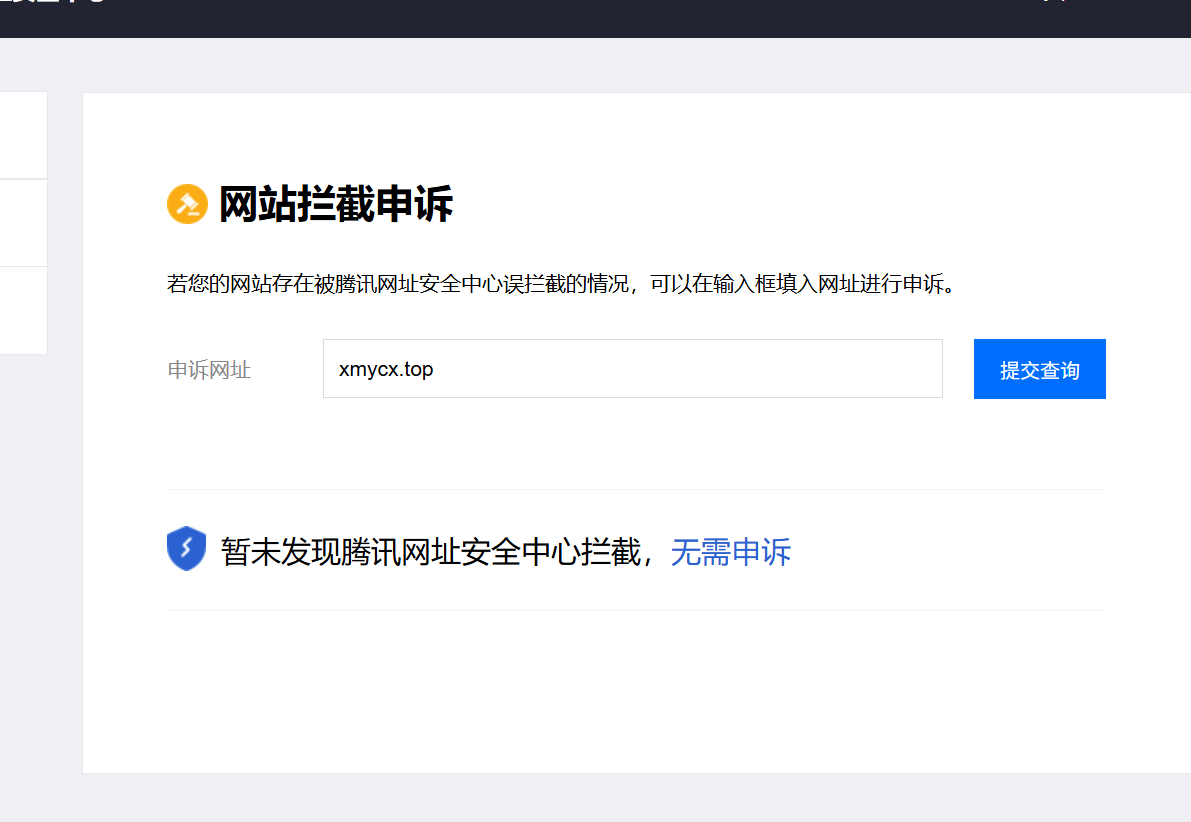This screenshot has height=822, width=1191.
Task: Click the blue shield security icon
Action: [x=186, y=548]
